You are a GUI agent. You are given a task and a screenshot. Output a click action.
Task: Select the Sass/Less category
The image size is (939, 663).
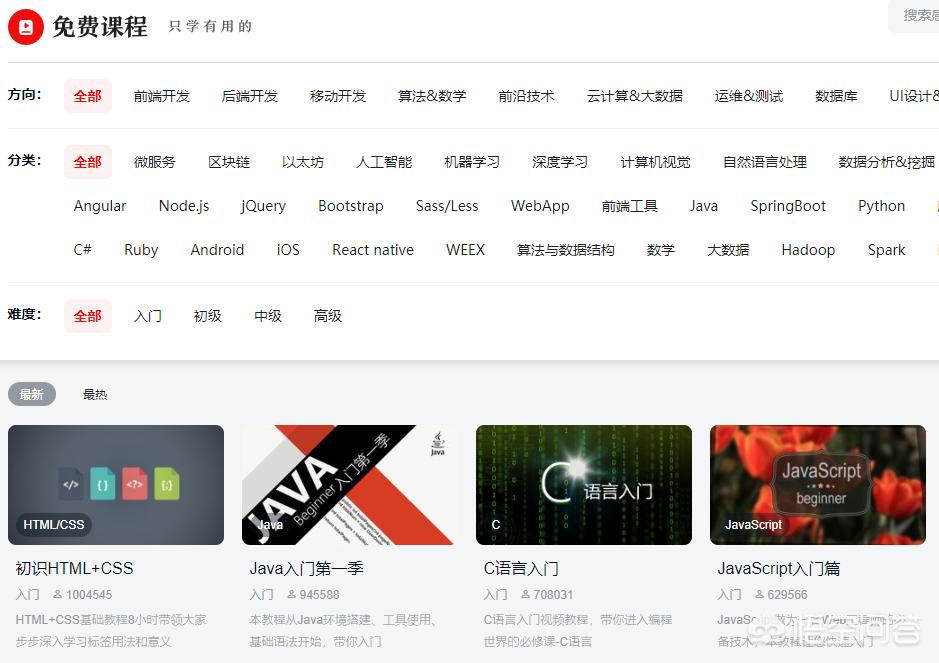pos(447,206)
